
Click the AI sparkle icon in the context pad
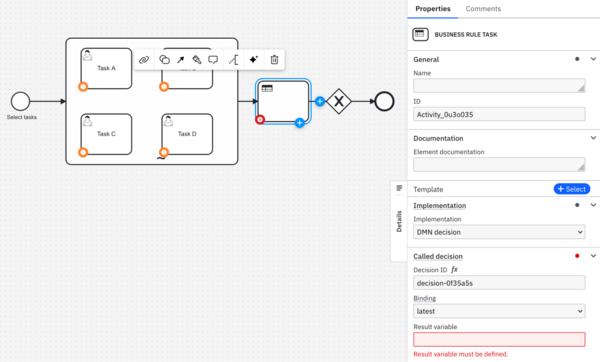pyautogui.click(x=253, y=60)
